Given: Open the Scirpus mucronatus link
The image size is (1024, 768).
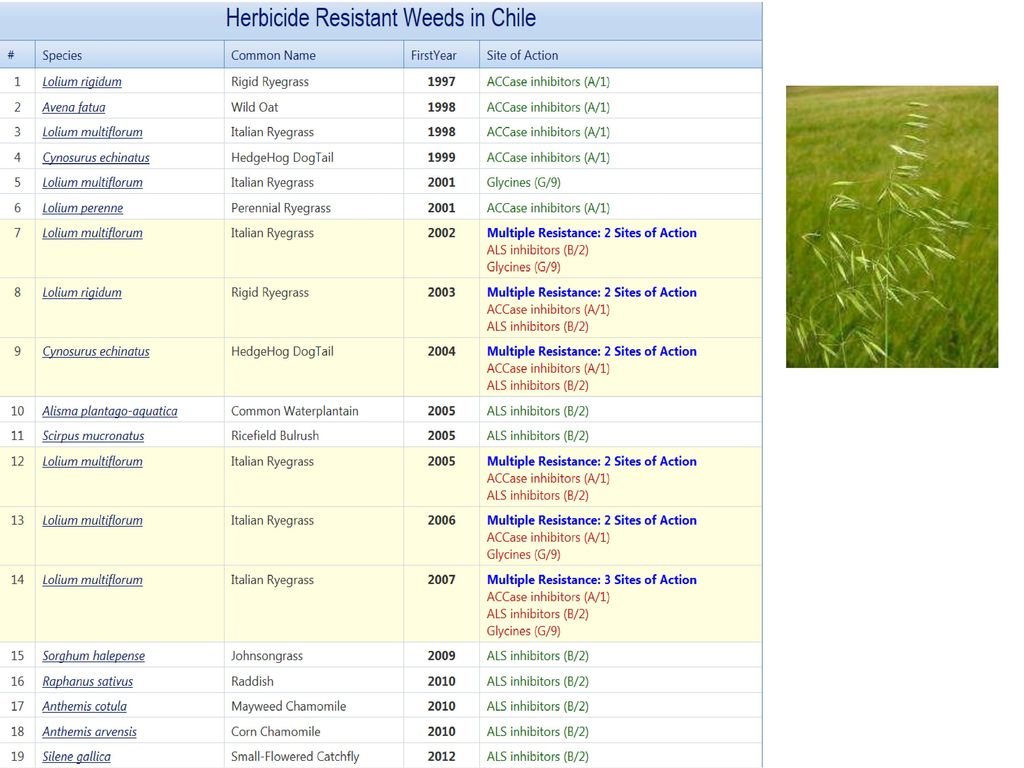Looking at the screenshot, I should point(93,436).
